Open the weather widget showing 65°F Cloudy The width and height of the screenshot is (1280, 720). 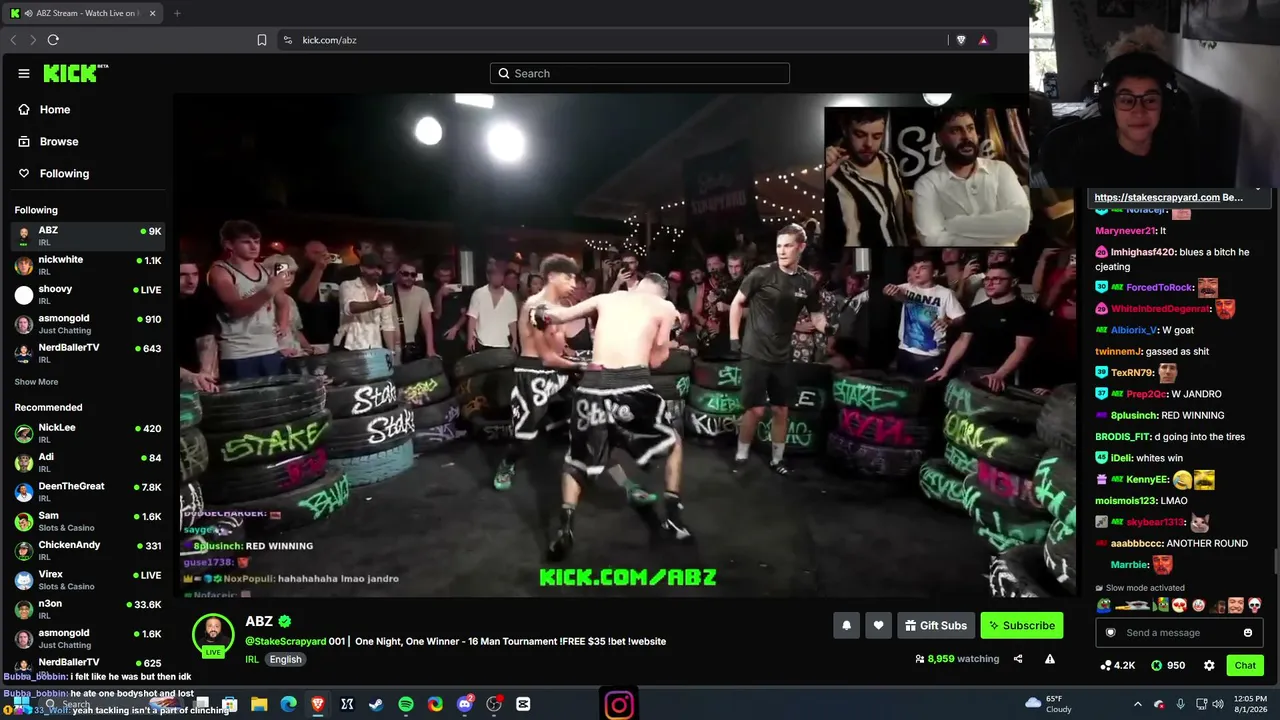tap(1048, 705)
